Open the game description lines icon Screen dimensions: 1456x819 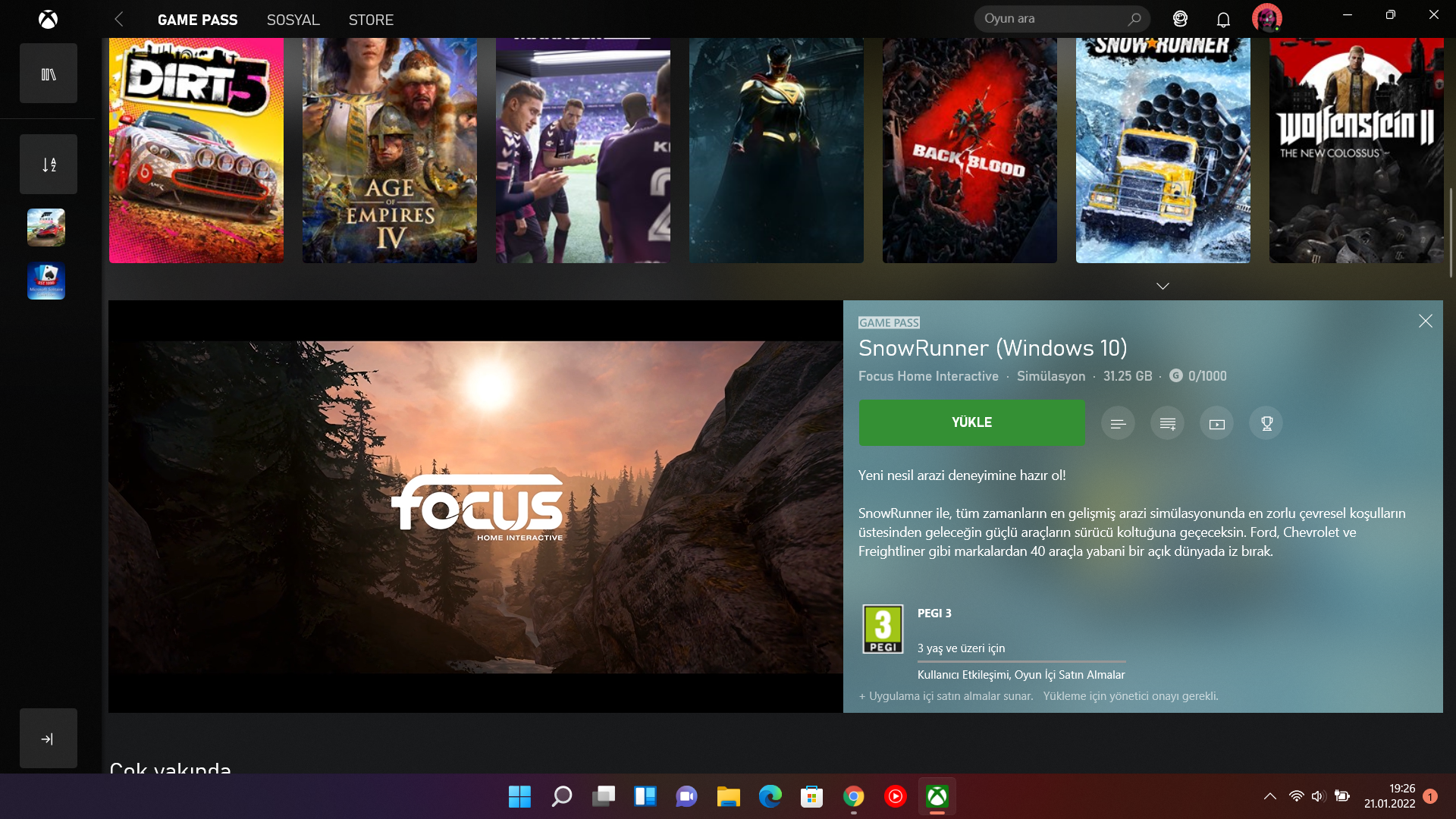click(x=1118, y=423)
